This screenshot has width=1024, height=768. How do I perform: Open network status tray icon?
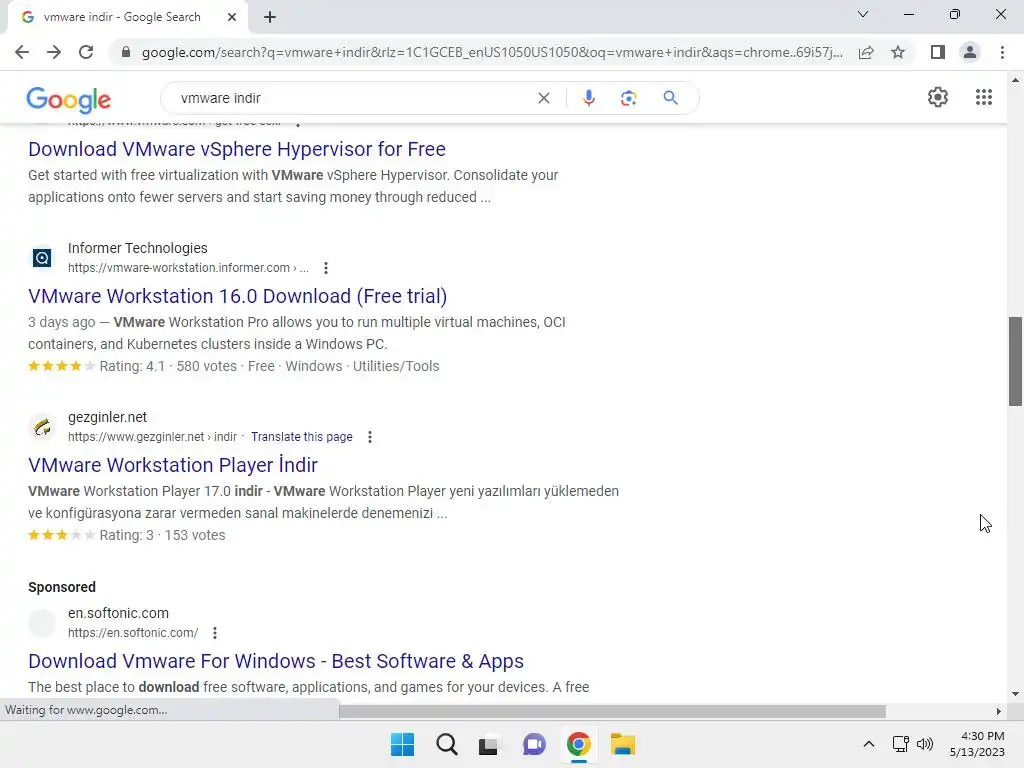pyautogui.click(x=901, y=744)
